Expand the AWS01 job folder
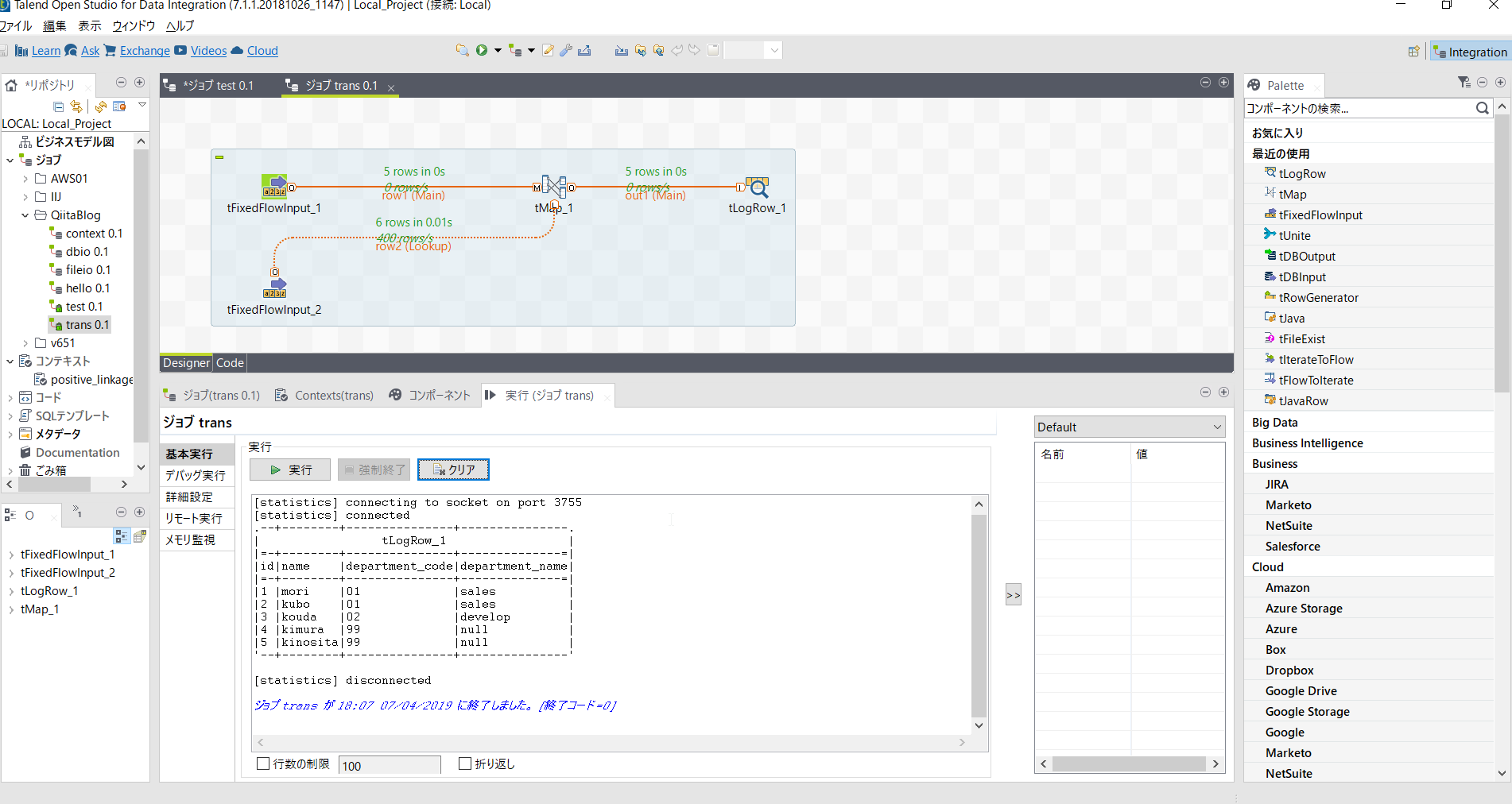This screenshot has height=804, width=1512. (24, 178)
